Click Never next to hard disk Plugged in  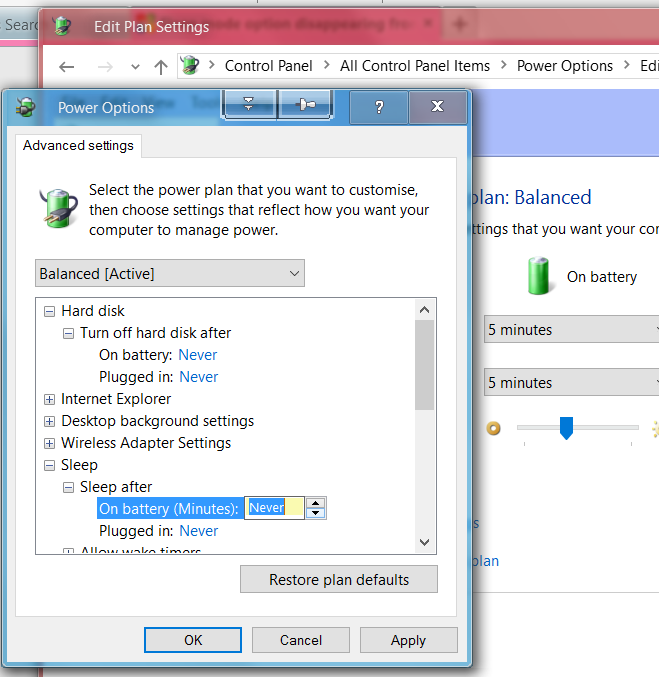coord(199,377)
